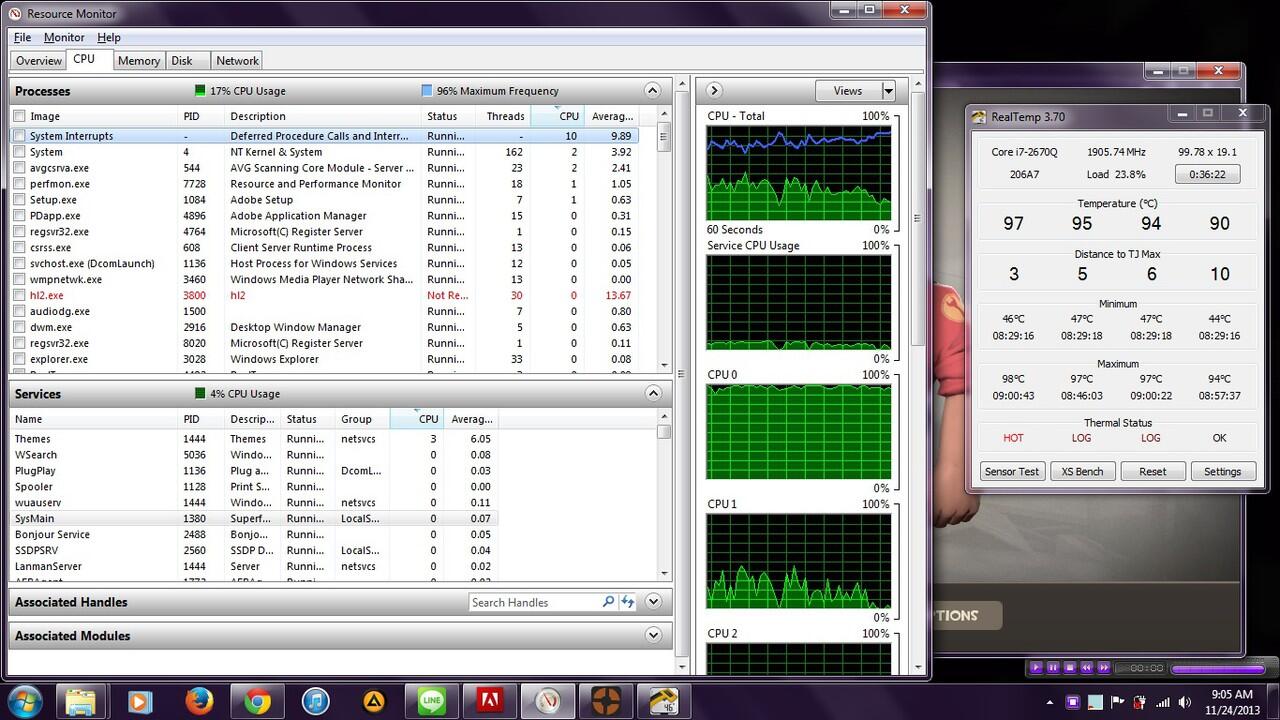The image size is (1280, 720).
Task: Open the AIMP player taskbar icon
Action: tap(374, 702)
